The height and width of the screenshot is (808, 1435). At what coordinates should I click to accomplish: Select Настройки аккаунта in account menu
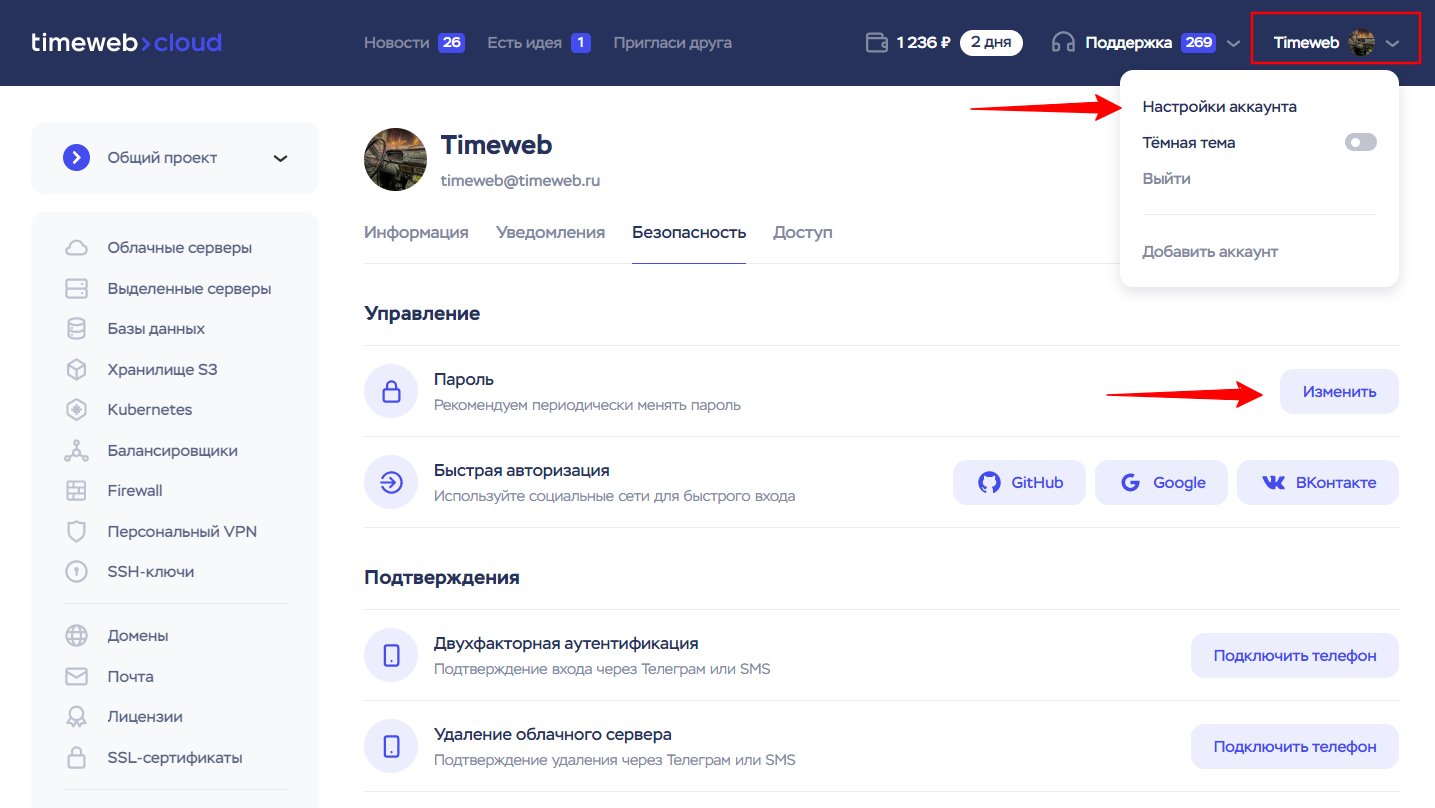tap(1219, 107)
